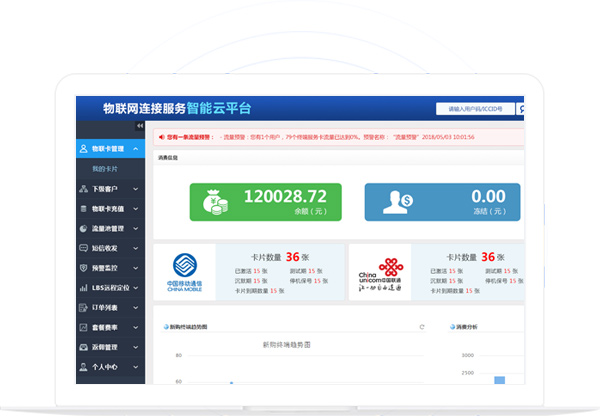Click the money bag balance icon

(216, 201)
